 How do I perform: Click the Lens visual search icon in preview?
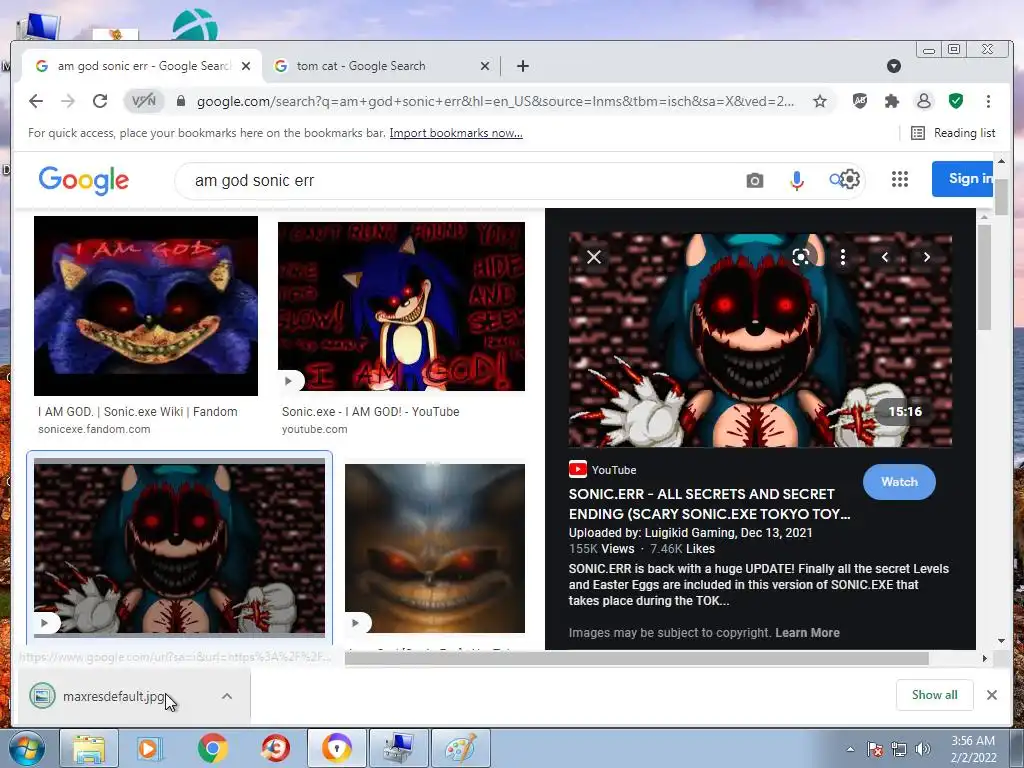click(801, 257)
